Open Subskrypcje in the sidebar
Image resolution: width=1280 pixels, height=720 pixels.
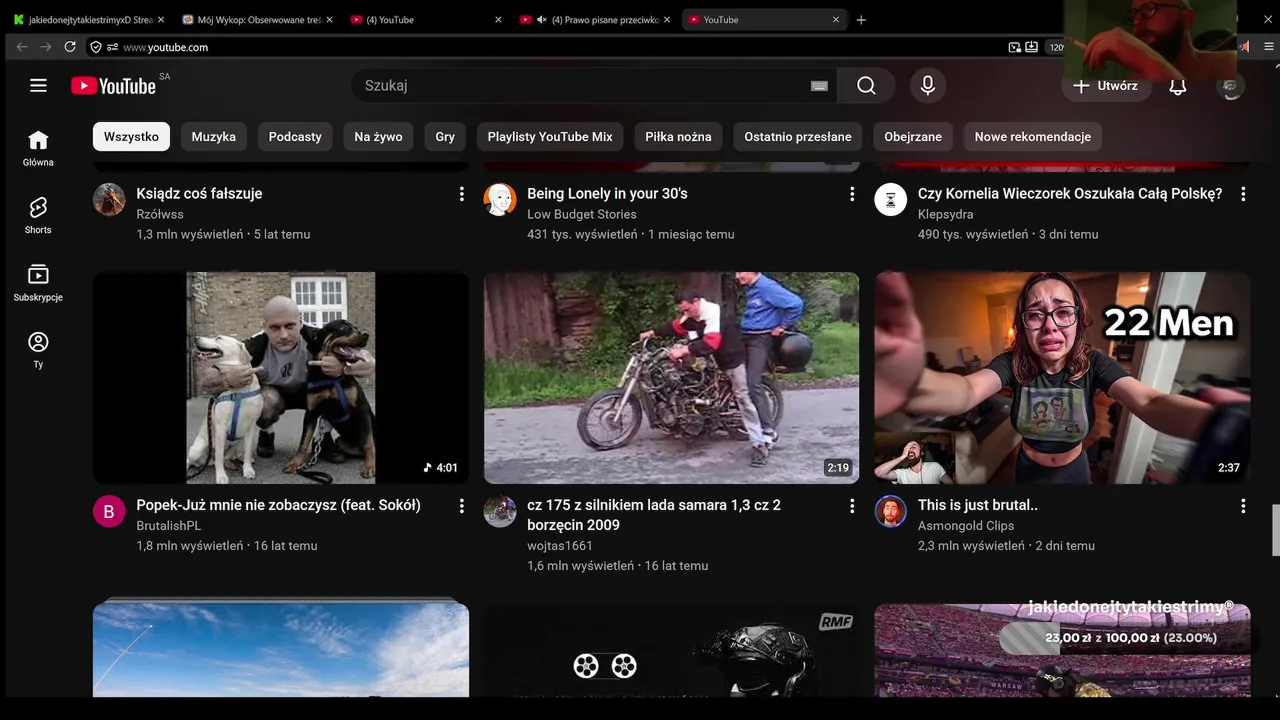(x=38, y=282)
